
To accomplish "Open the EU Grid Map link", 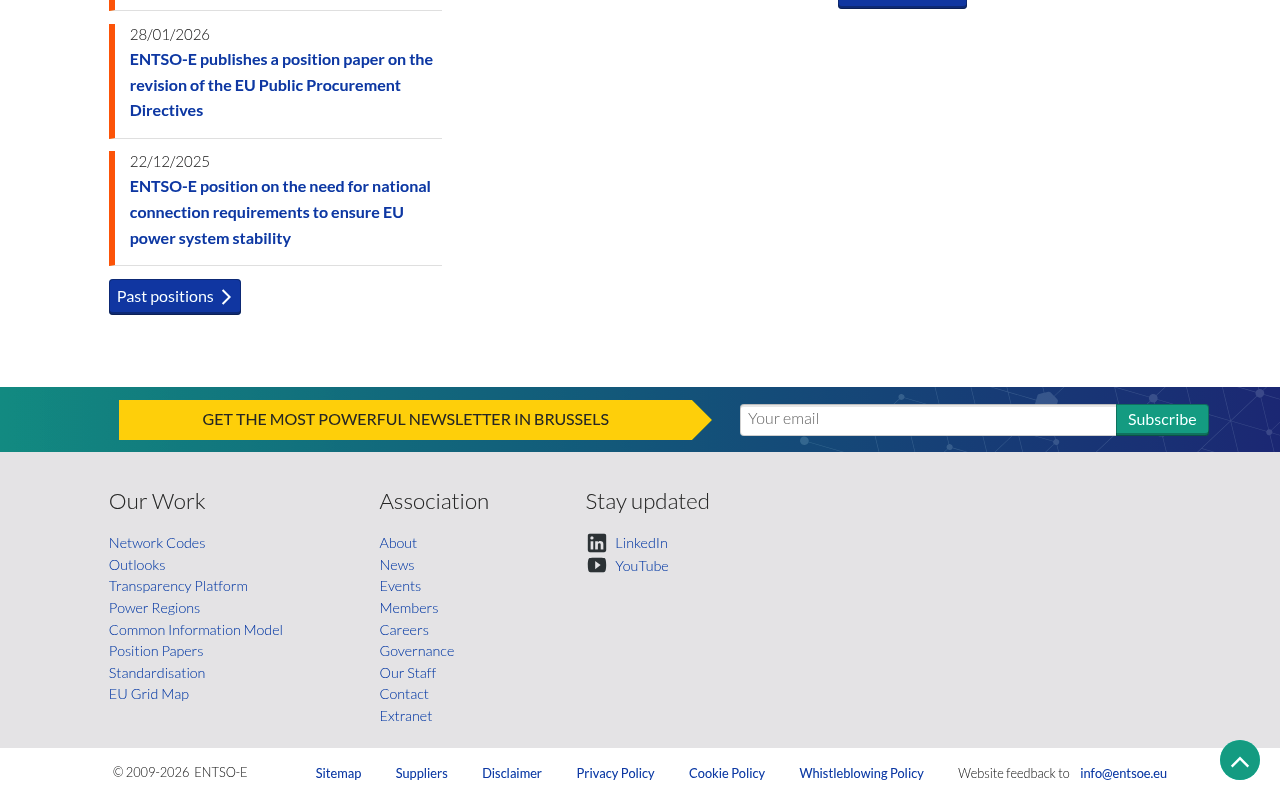I will click(x=149, y=694).
